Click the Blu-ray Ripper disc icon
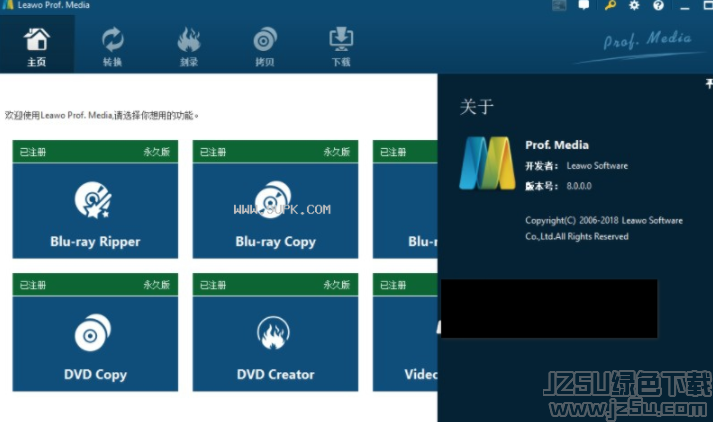This screenshot has width=713, height=422. click(93, 200)
